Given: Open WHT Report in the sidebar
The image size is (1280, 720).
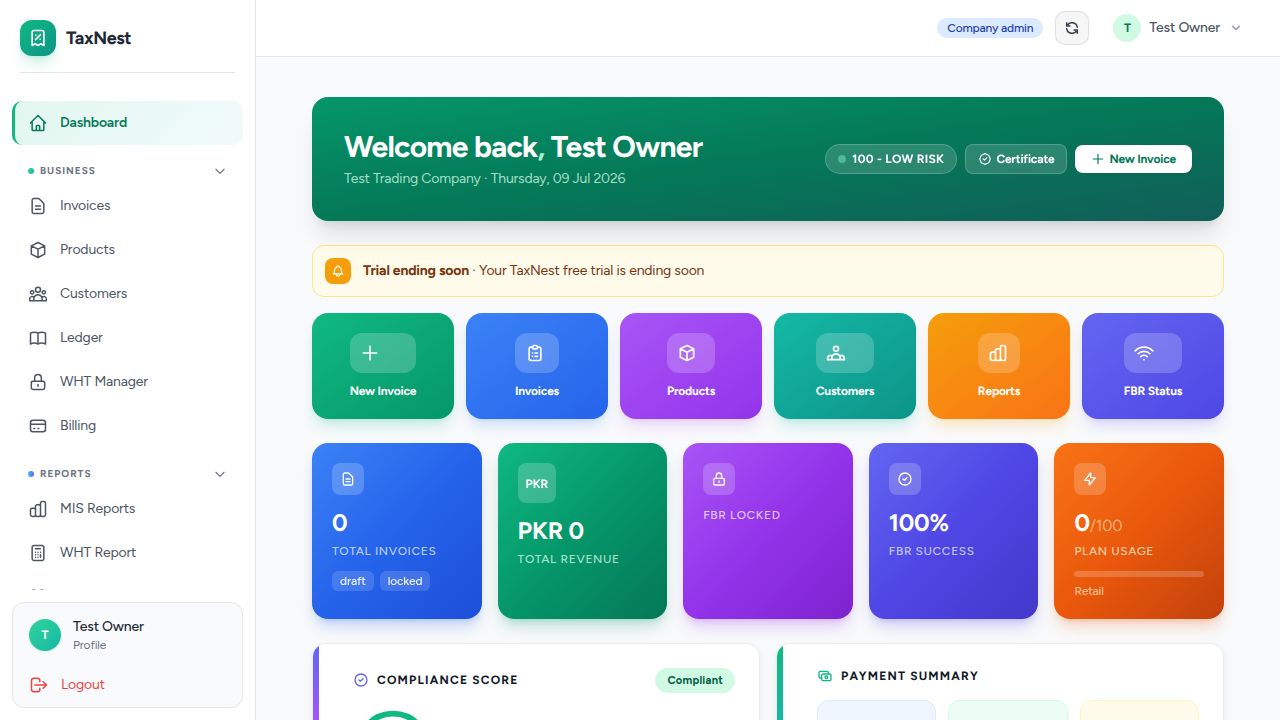Looking at the screenshot, I should click(x=127, y=553).
